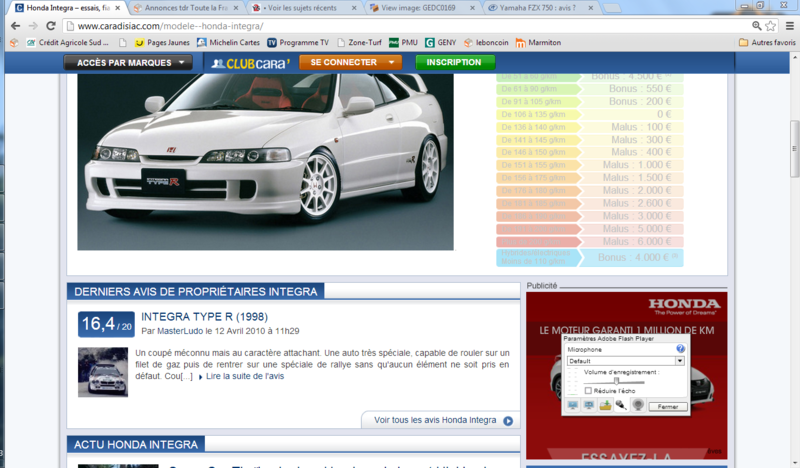The image size is (800, 468).
Task: Open the white Integra Type R photo
Action: point(265,162)
